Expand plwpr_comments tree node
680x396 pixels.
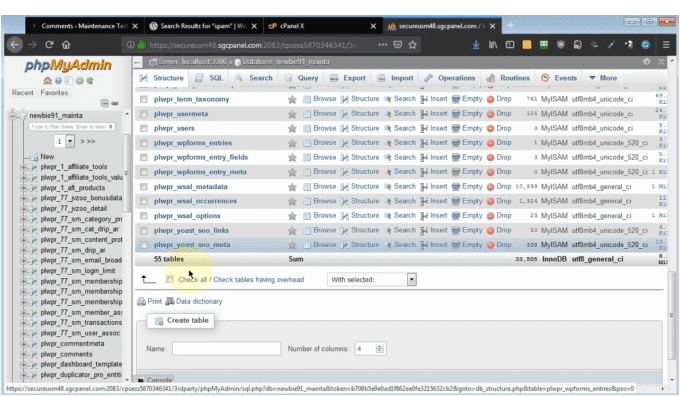(x=24, y=354)
